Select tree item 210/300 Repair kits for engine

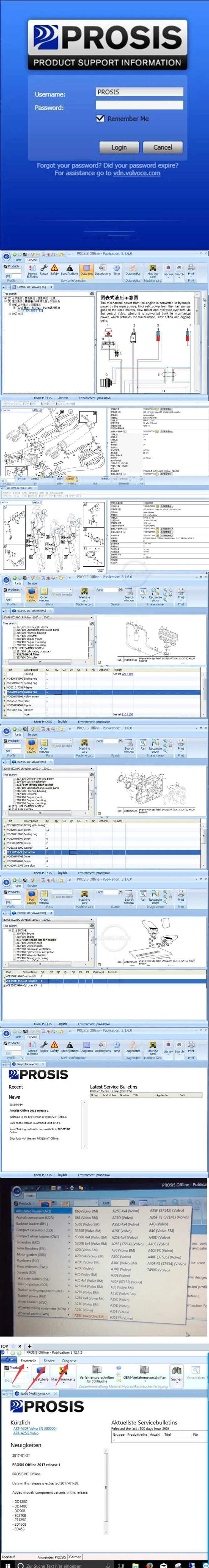click(x=36, y=939)
